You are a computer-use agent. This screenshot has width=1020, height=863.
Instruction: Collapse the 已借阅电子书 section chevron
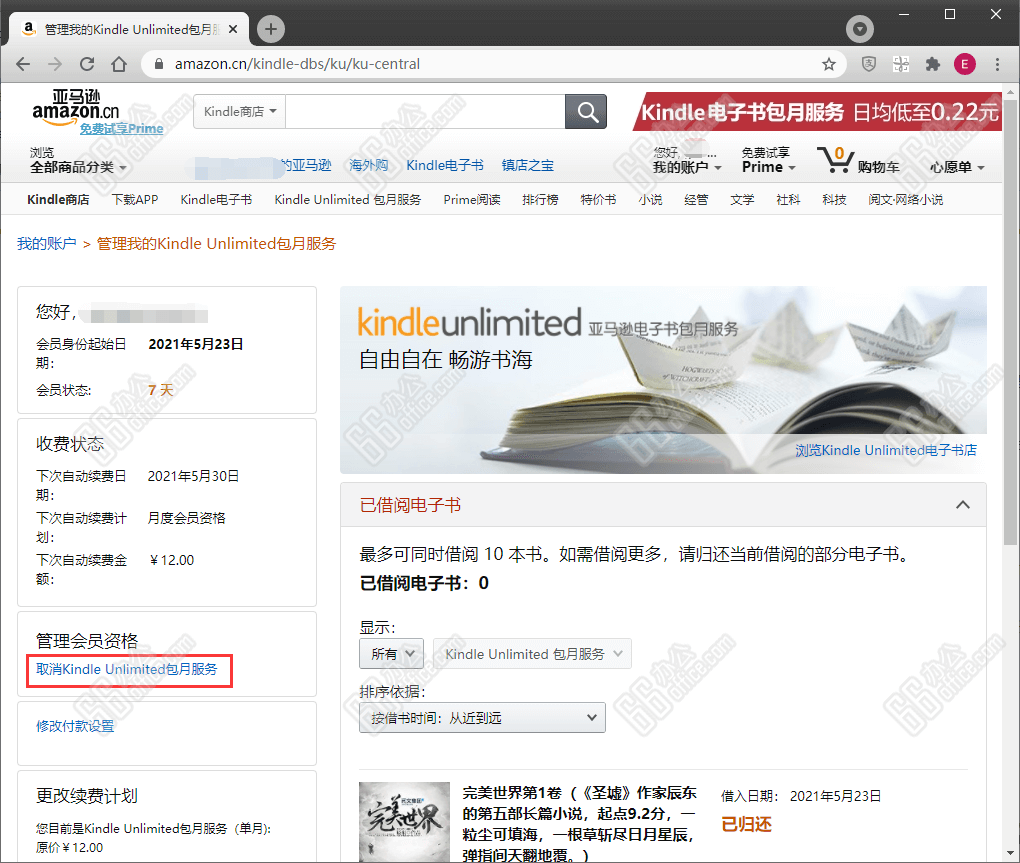click(963, 505)
